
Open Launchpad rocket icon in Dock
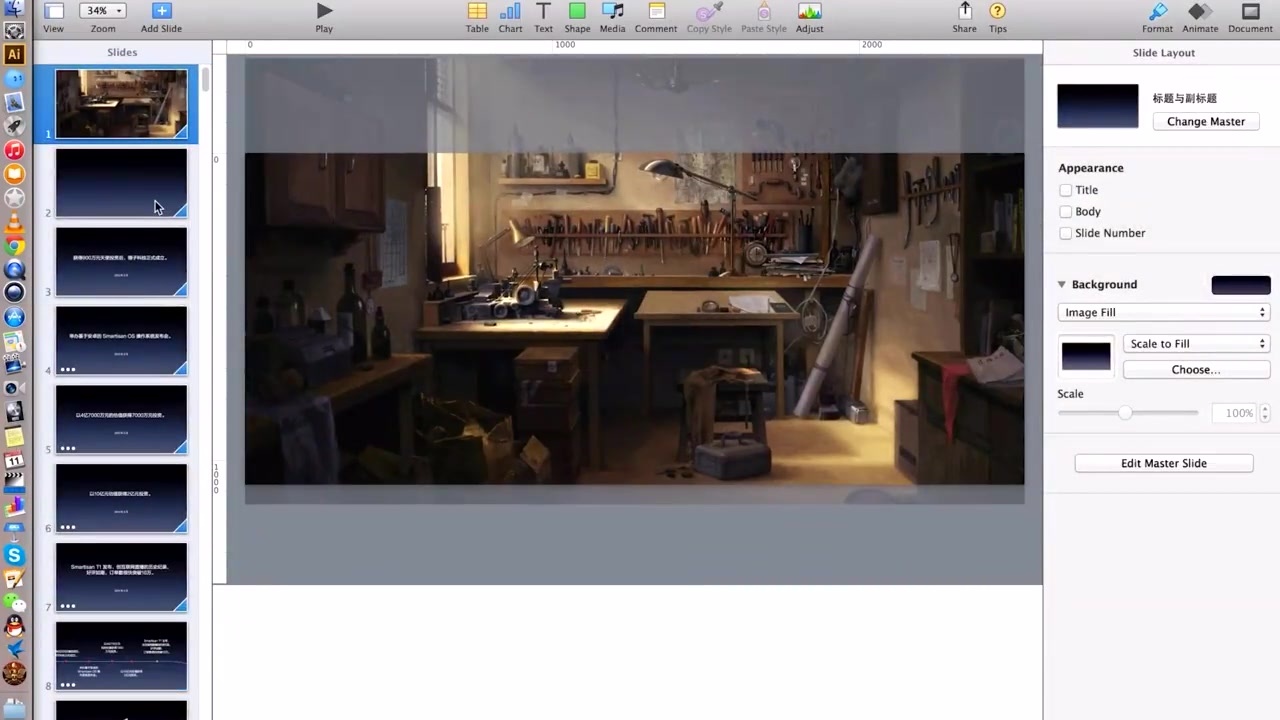pos(14,126)
